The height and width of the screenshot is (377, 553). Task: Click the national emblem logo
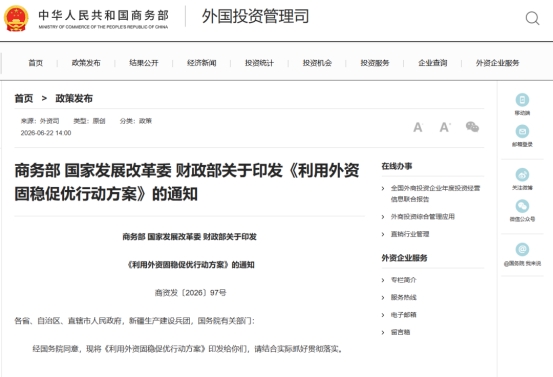click(x=16, y=18)
